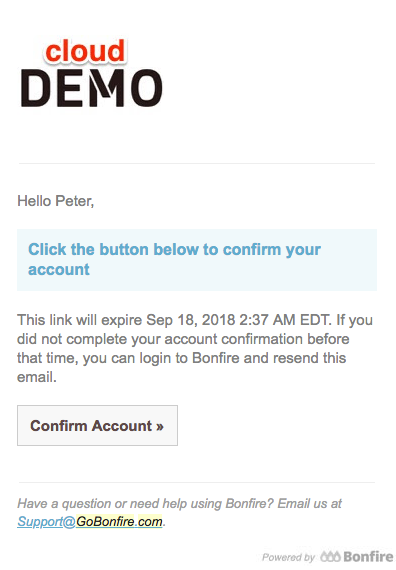The height and width of the screenshot is (570, 396).
Task: Click the word 'account' in blue banner
Action: point(59,269)
